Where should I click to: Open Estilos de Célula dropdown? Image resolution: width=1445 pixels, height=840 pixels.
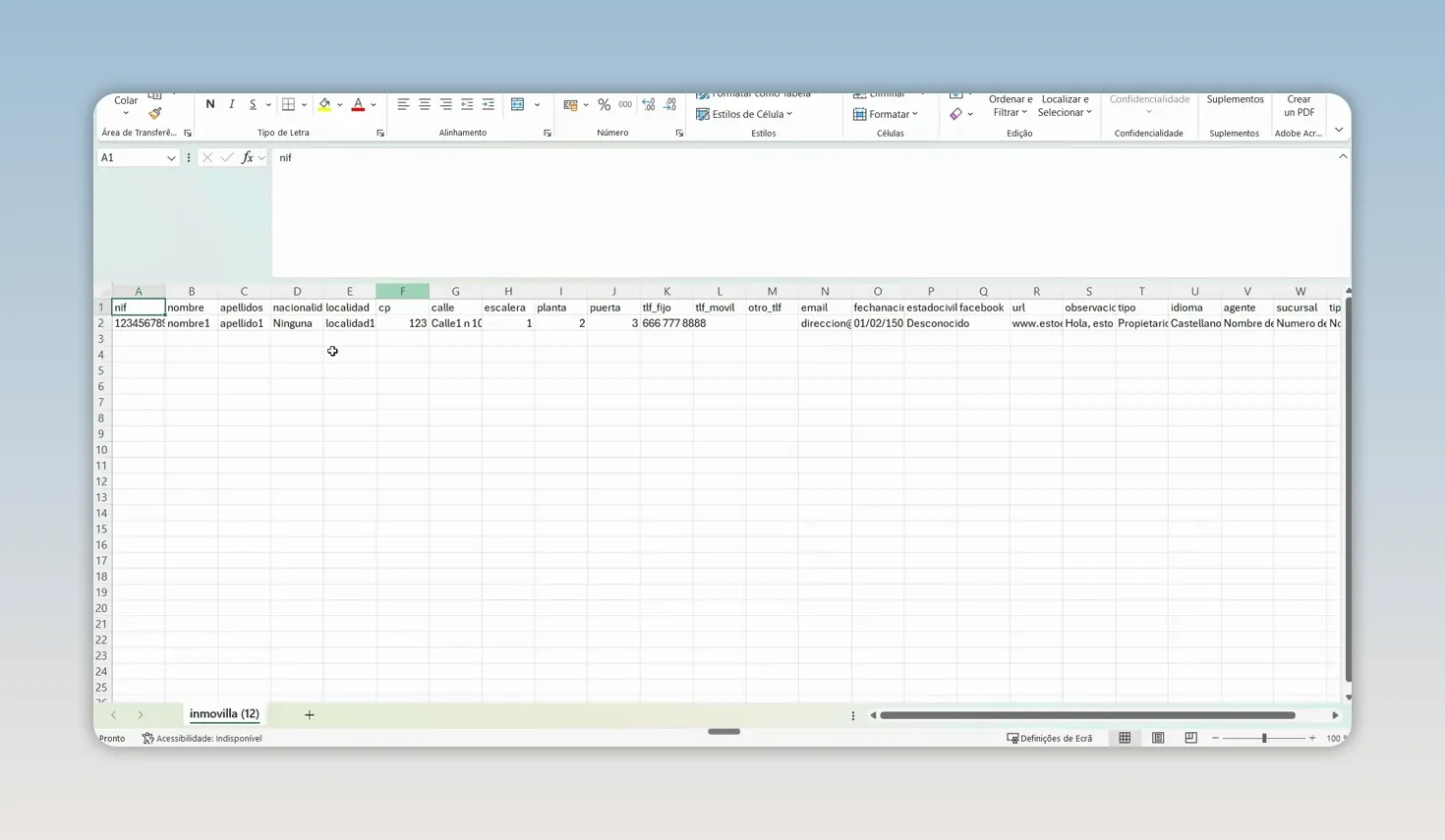tap(744, 114)
